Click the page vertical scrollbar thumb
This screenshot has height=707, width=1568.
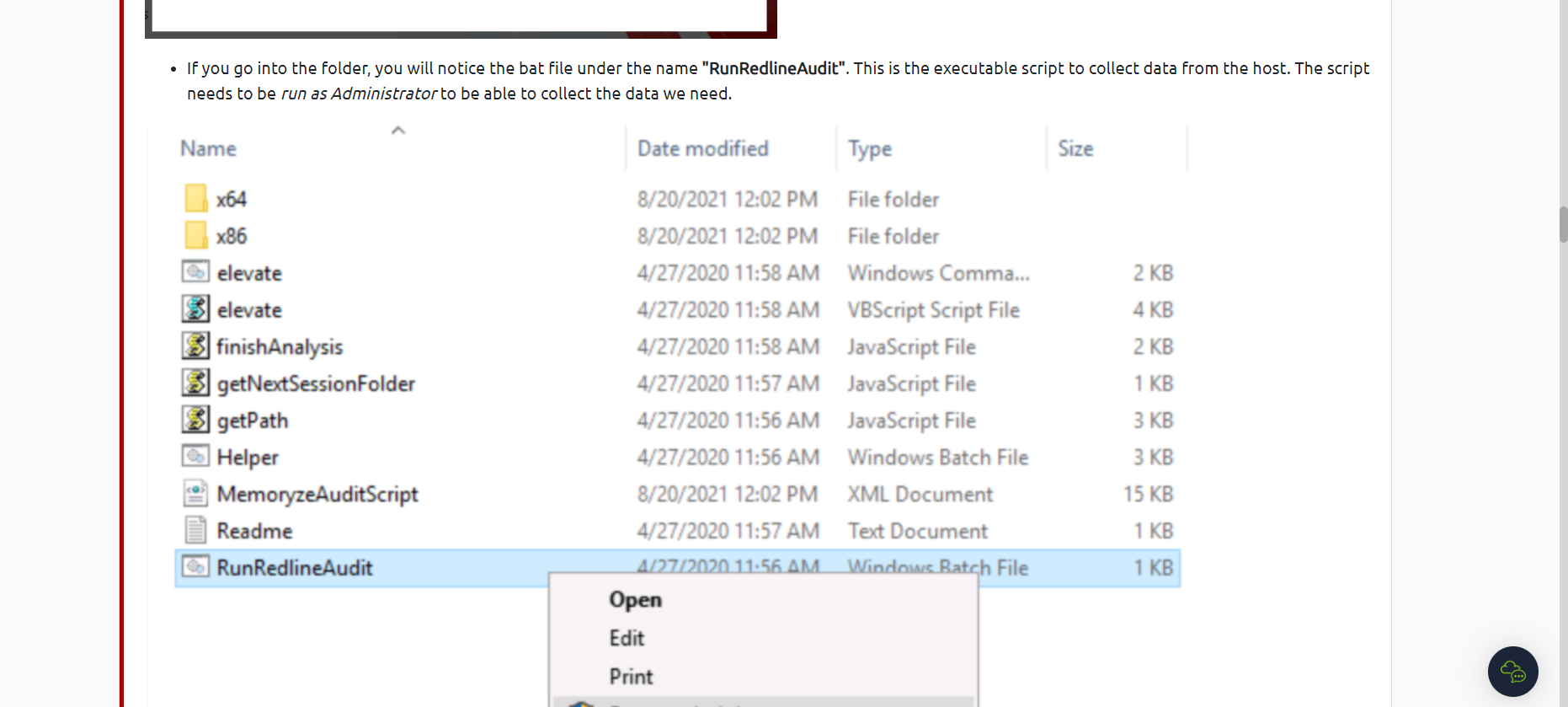[1563, 225]
